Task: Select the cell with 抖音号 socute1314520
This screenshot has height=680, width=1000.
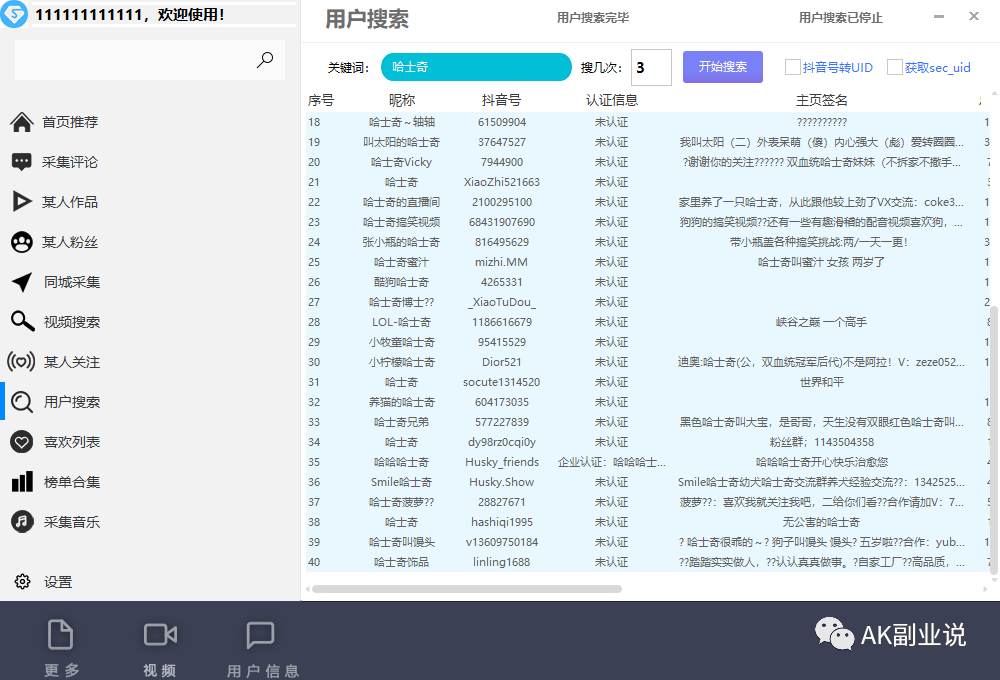Action: (501, 382)
